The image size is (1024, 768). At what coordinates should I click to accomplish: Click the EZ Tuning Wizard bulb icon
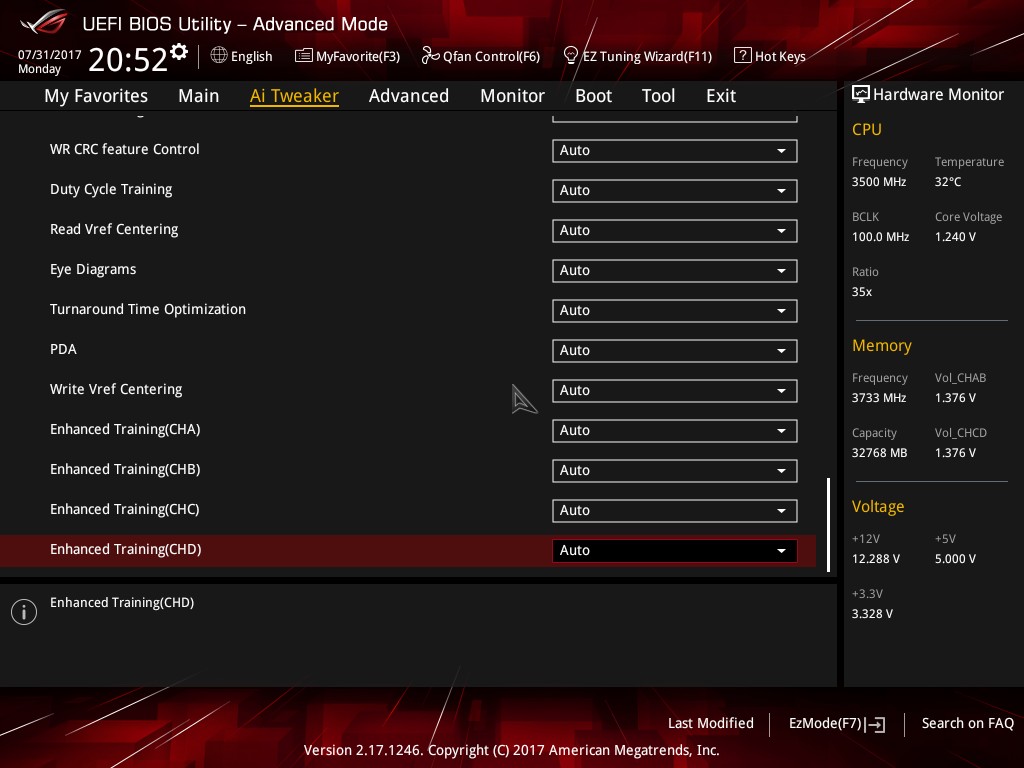click(x=571, y=56)
